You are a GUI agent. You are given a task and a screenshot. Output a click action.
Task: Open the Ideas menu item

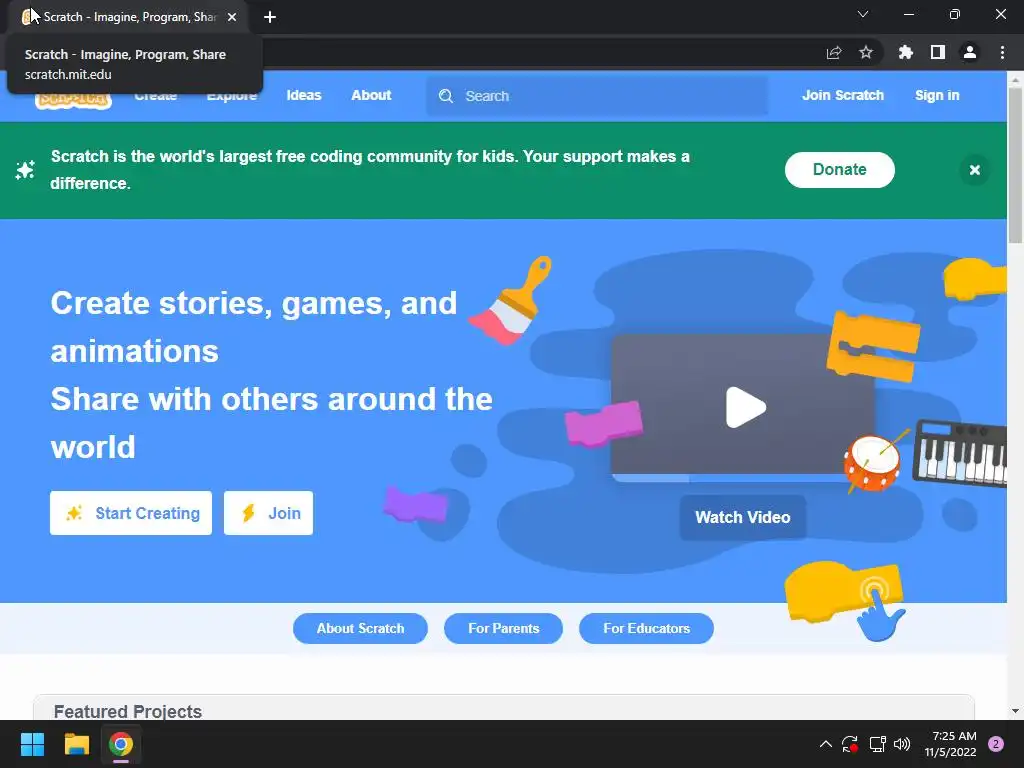click(x=304, y=95)
